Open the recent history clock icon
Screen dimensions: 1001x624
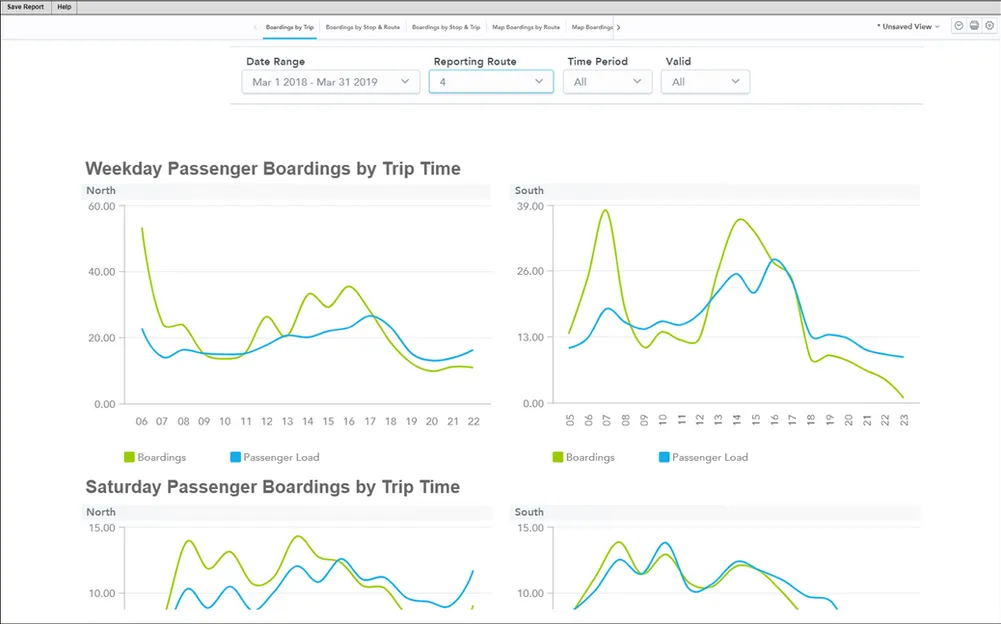coord(958,25)
